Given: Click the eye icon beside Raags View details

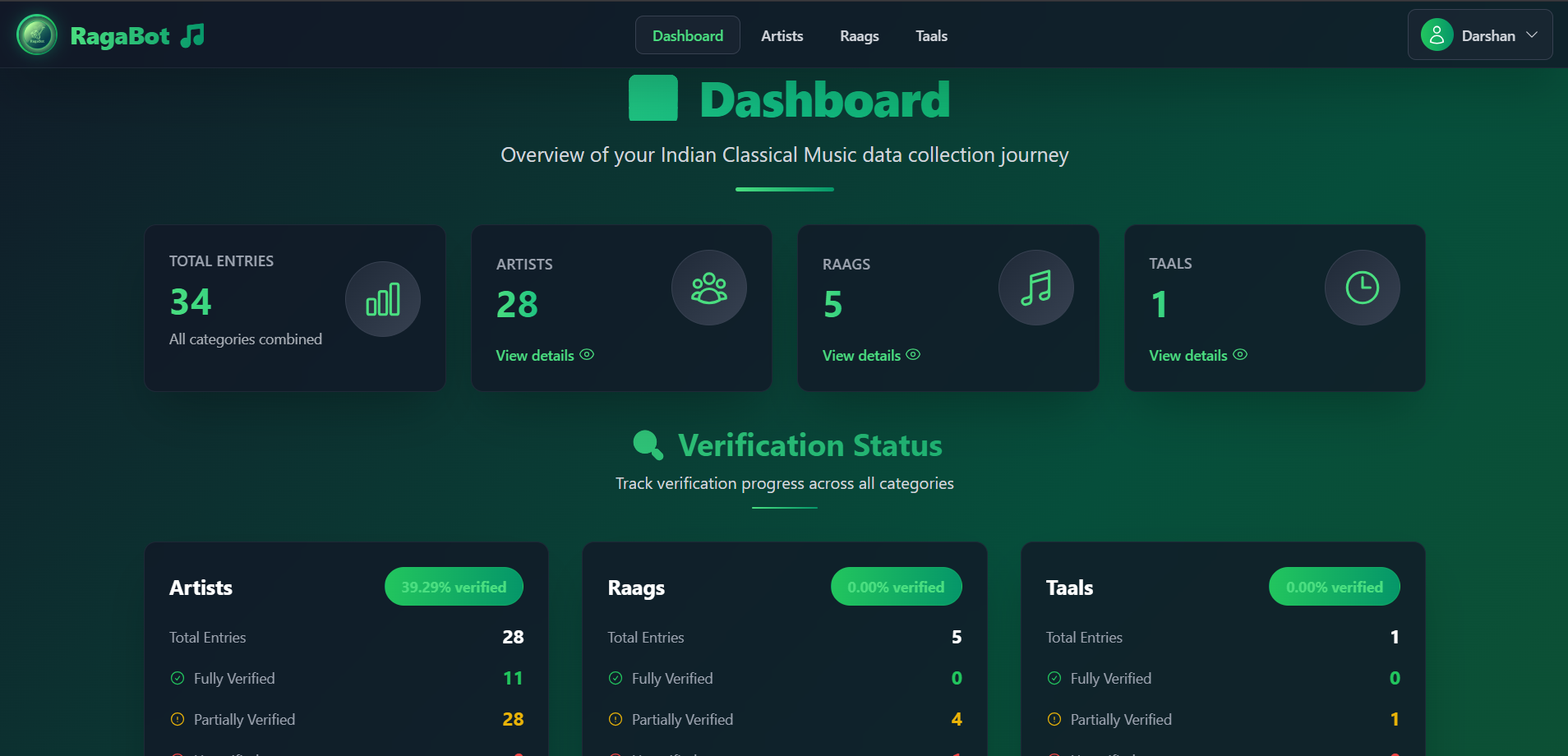Looking at the screenshot, I should pos(913,354).
